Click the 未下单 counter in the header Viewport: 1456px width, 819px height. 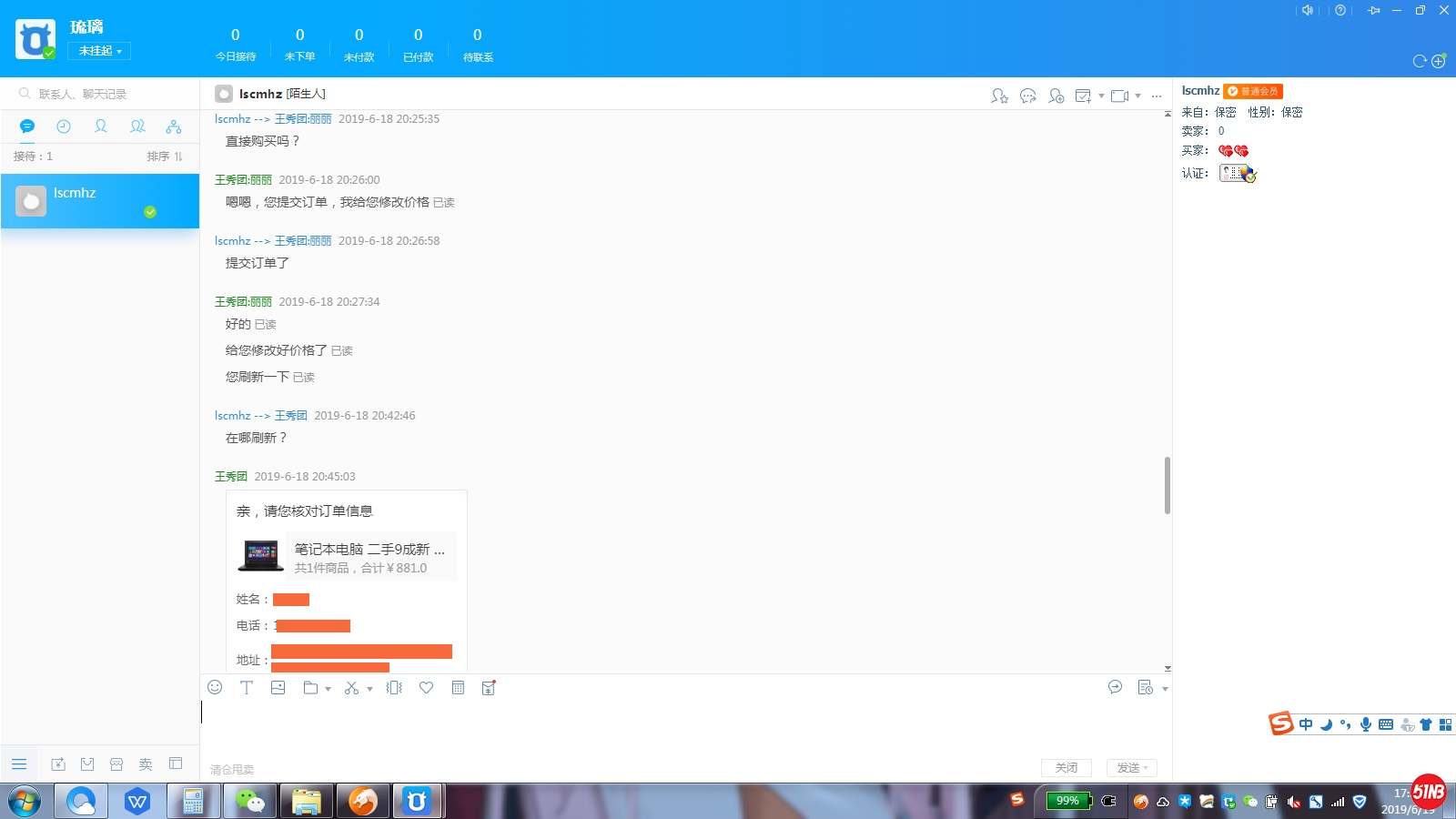tap(300, 44)
